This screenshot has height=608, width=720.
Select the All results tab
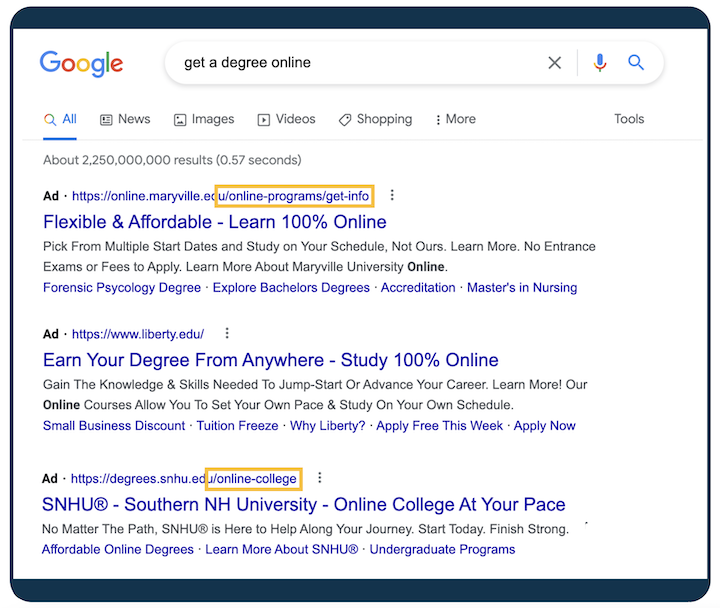60,119
